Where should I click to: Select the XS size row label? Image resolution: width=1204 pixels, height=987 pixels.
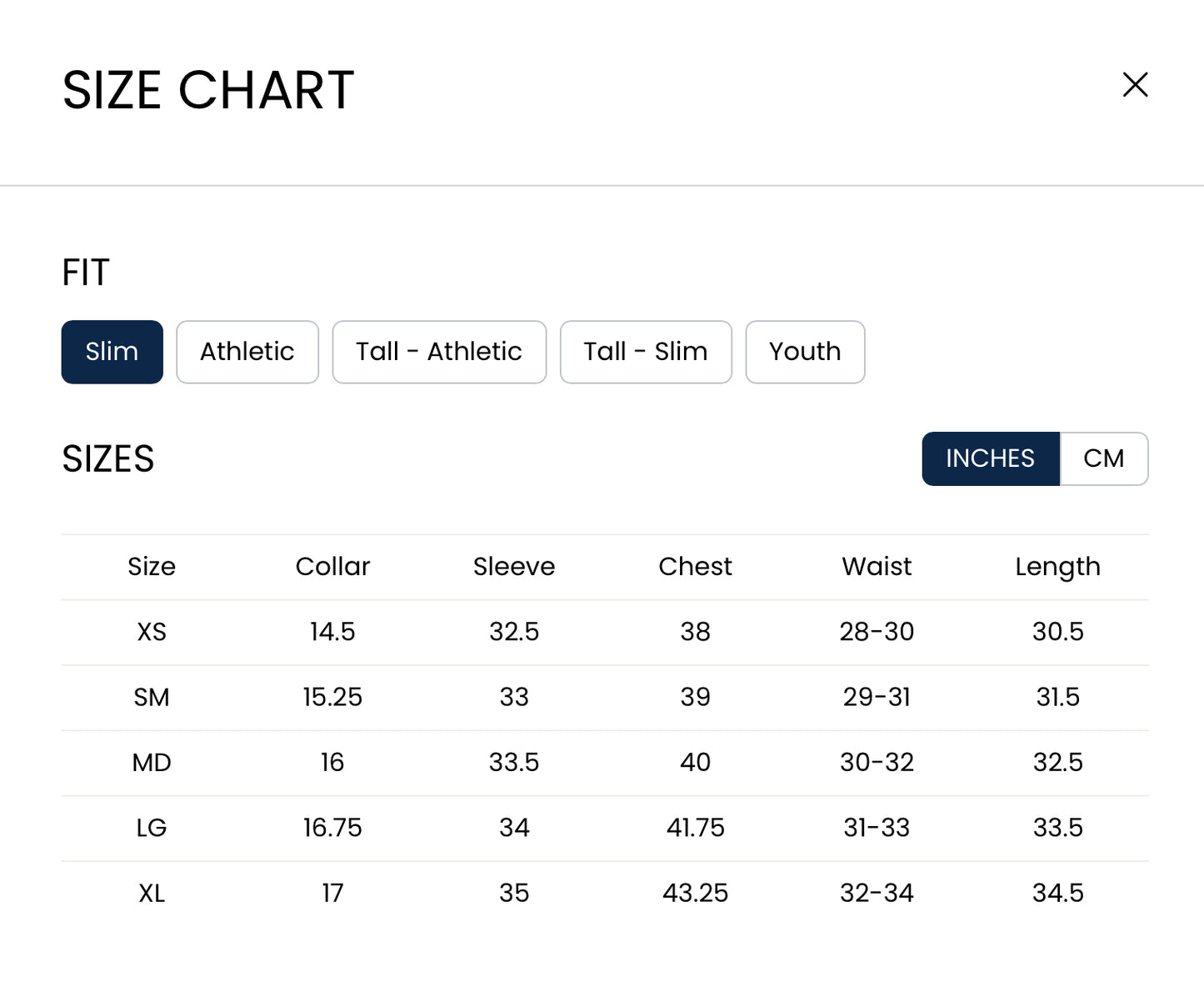tap(152, 632)
